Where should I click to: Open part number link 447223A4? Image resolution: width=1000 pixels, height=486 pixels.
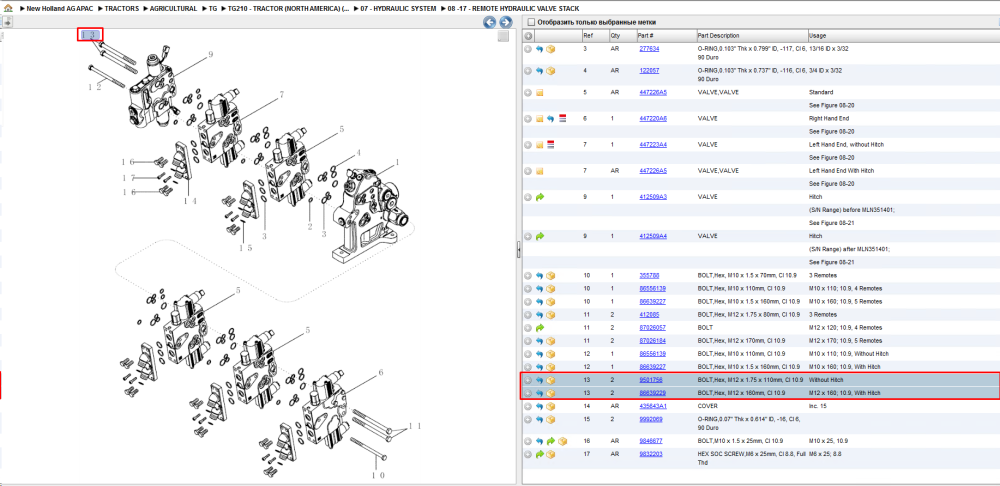click(x=653, y=145)
